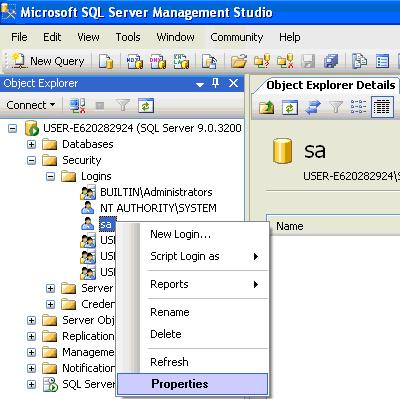Select New Login... in context menu

coord(181,234)
